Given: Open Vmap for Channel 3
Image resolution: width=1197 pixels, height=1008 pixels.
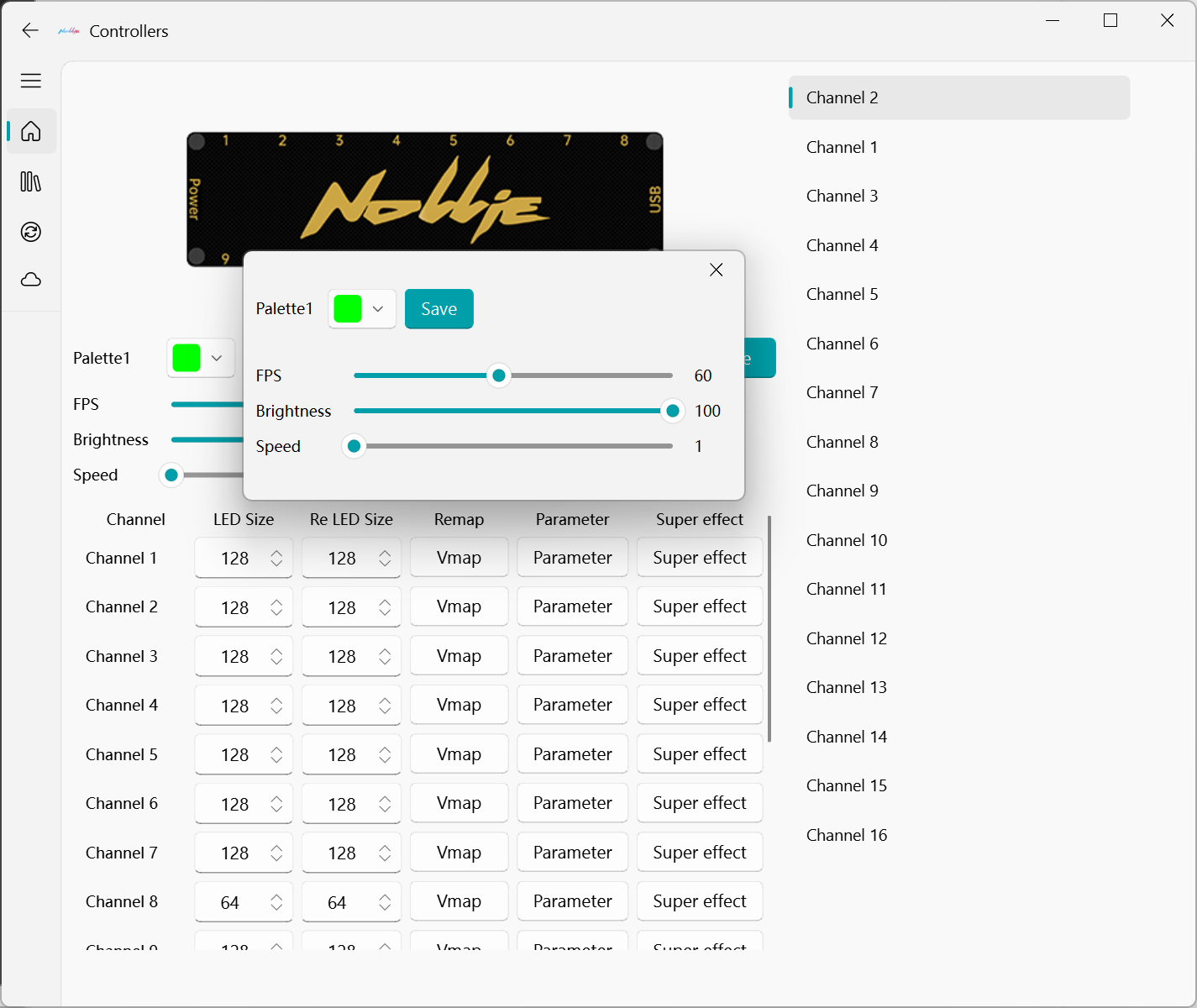Looking at the screenshot, I should (459, 656).
